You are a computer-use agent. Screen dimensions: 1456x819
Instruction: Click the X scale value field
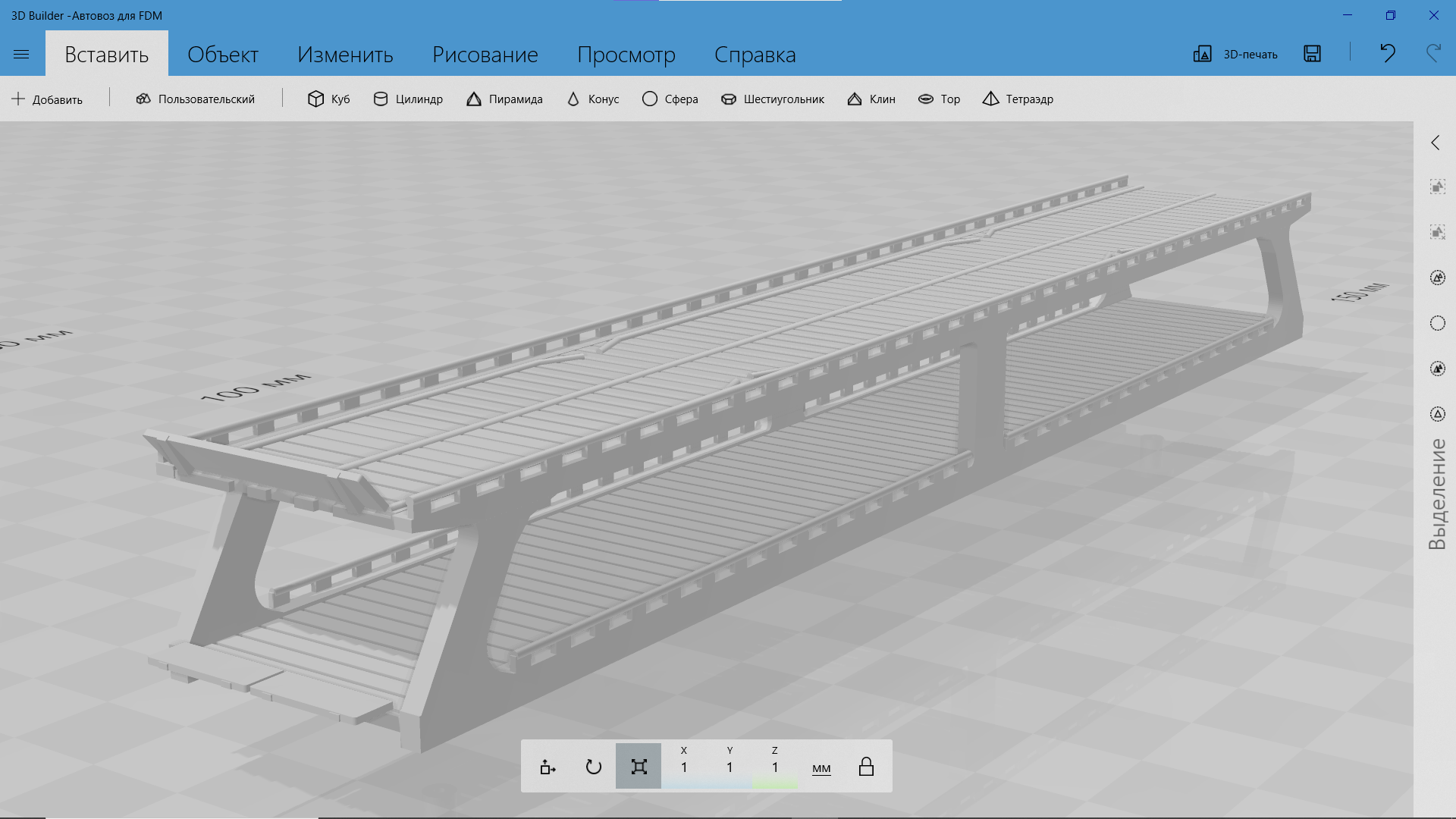click(x=684, y=767)
